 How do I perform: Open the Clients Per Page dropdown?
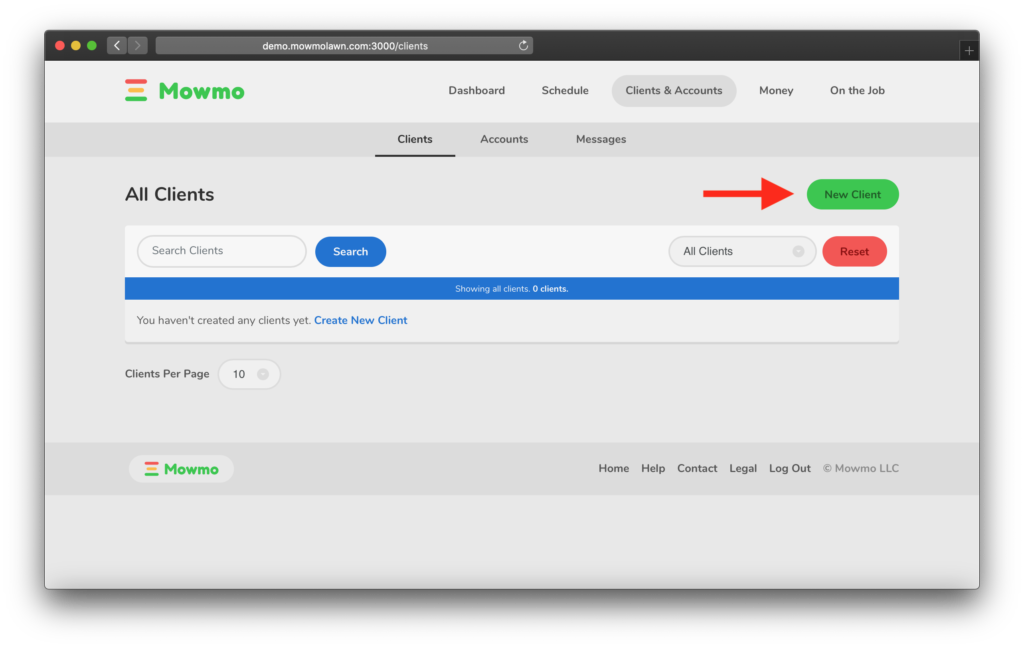(249, 374)
